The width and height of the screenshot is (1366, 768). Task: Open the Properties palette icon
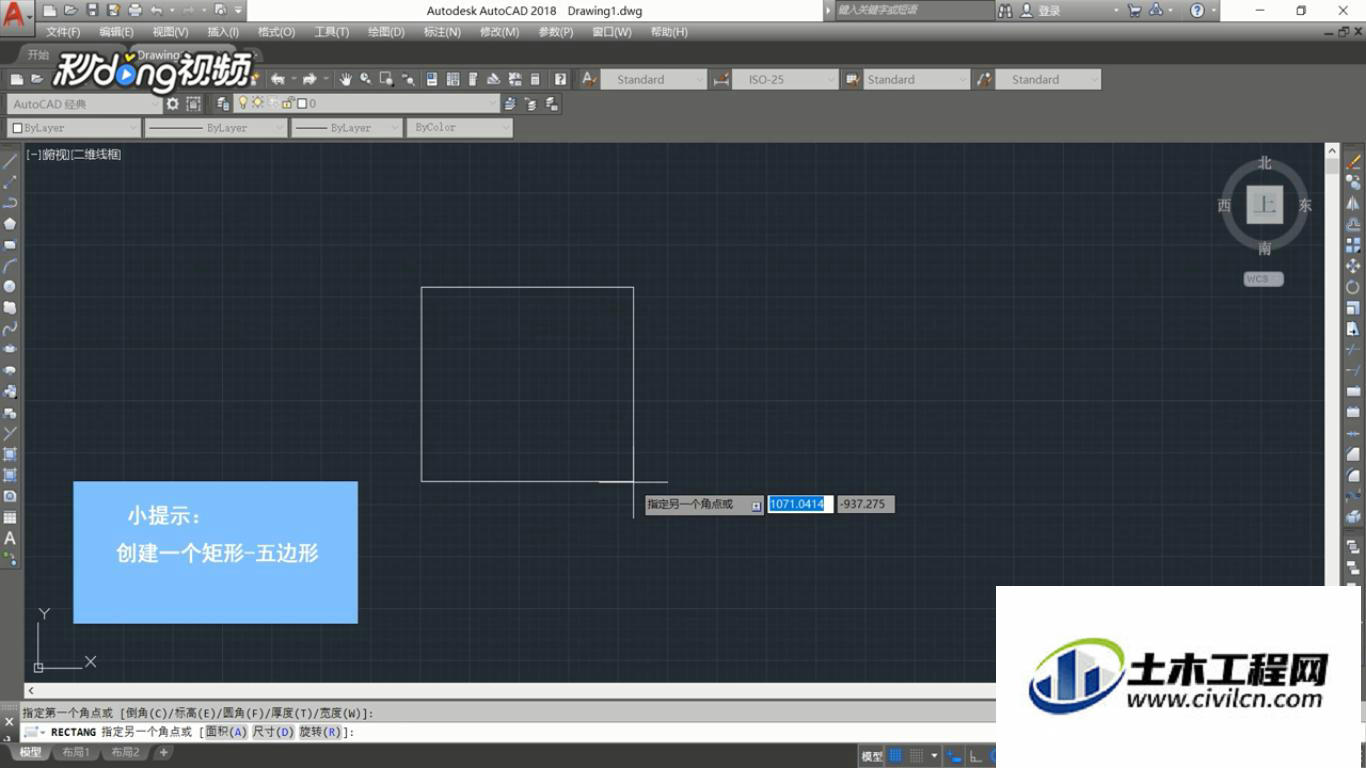(432, 79)
